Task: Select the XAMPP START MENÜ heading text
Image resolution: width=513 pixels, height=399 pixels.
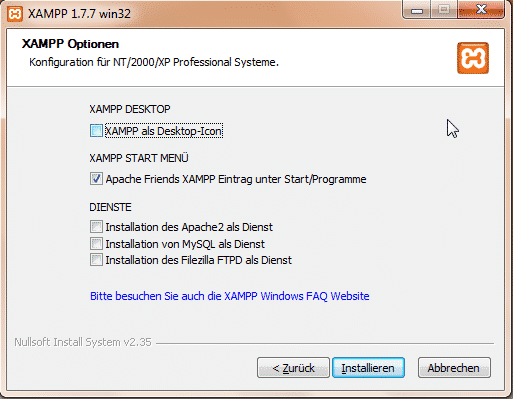Action: click(139, 158)
